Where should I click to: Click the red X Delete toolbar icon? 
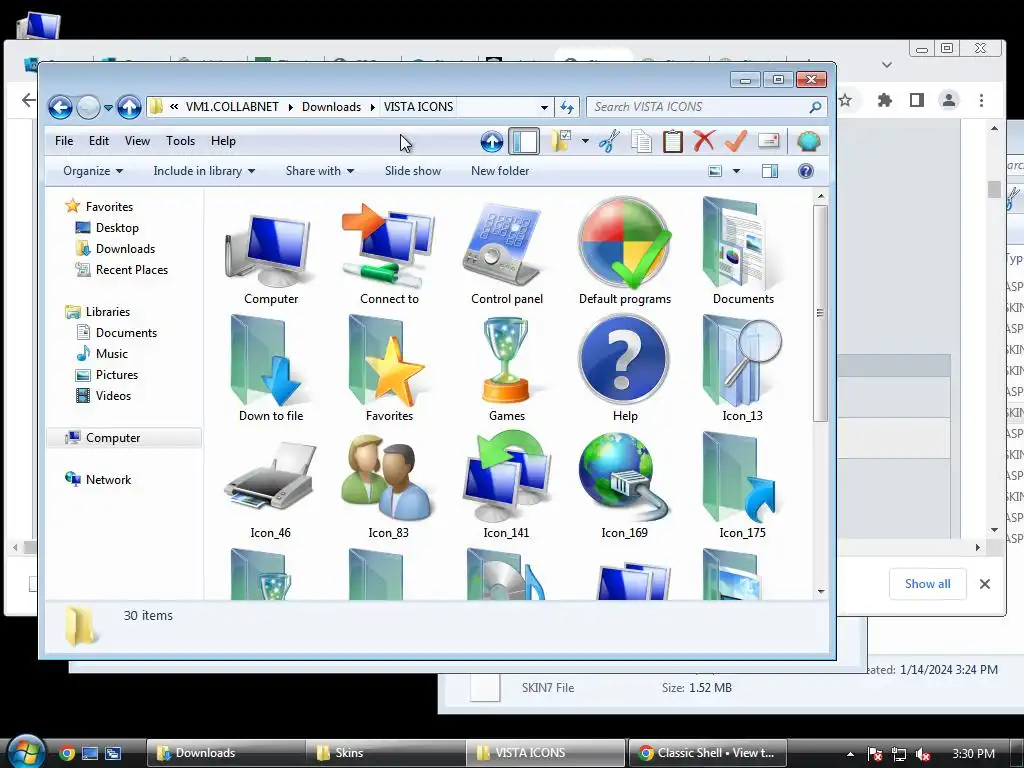pos(704,141)
